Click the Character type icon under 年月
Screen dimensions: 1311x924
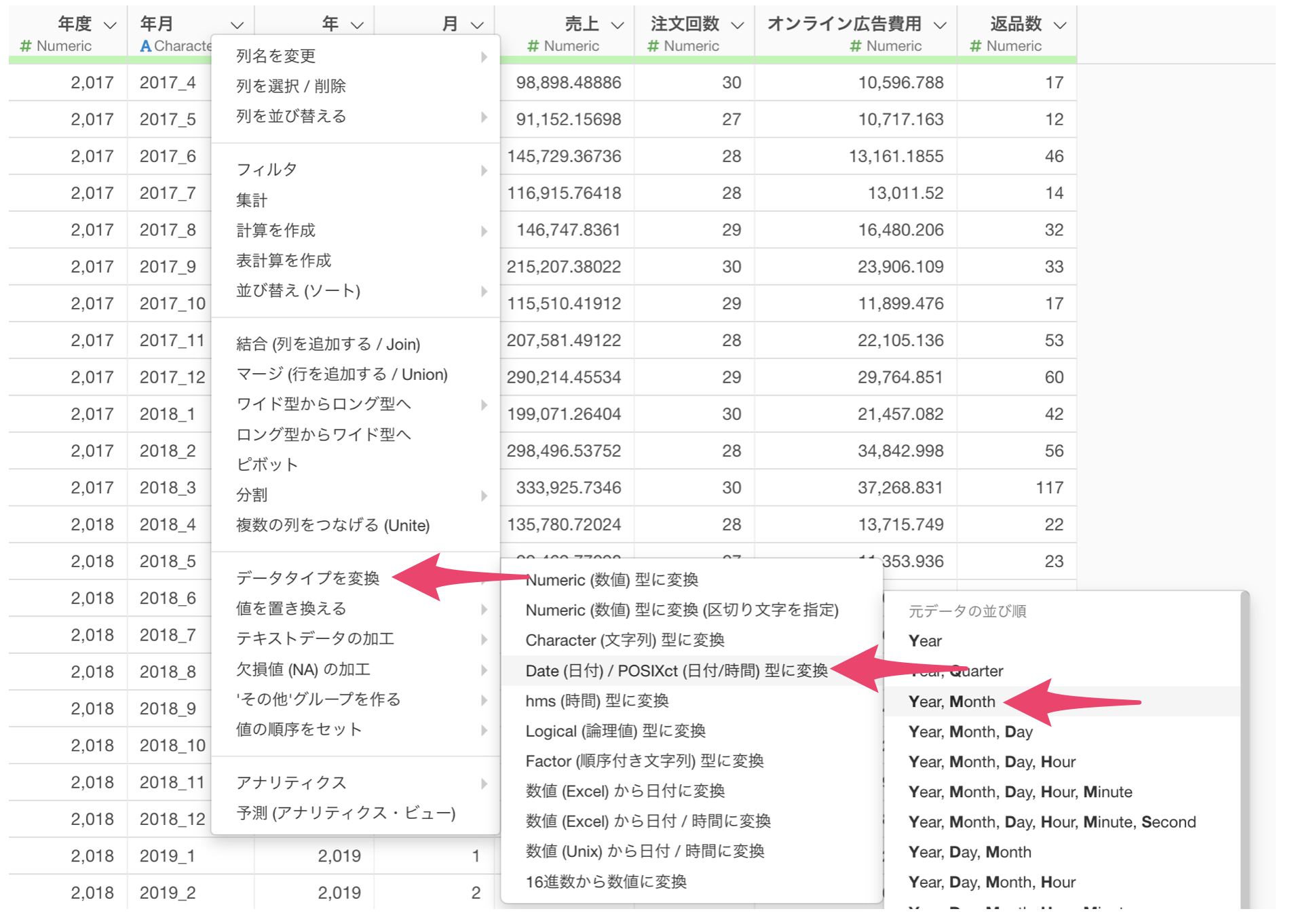click(145, 46)
